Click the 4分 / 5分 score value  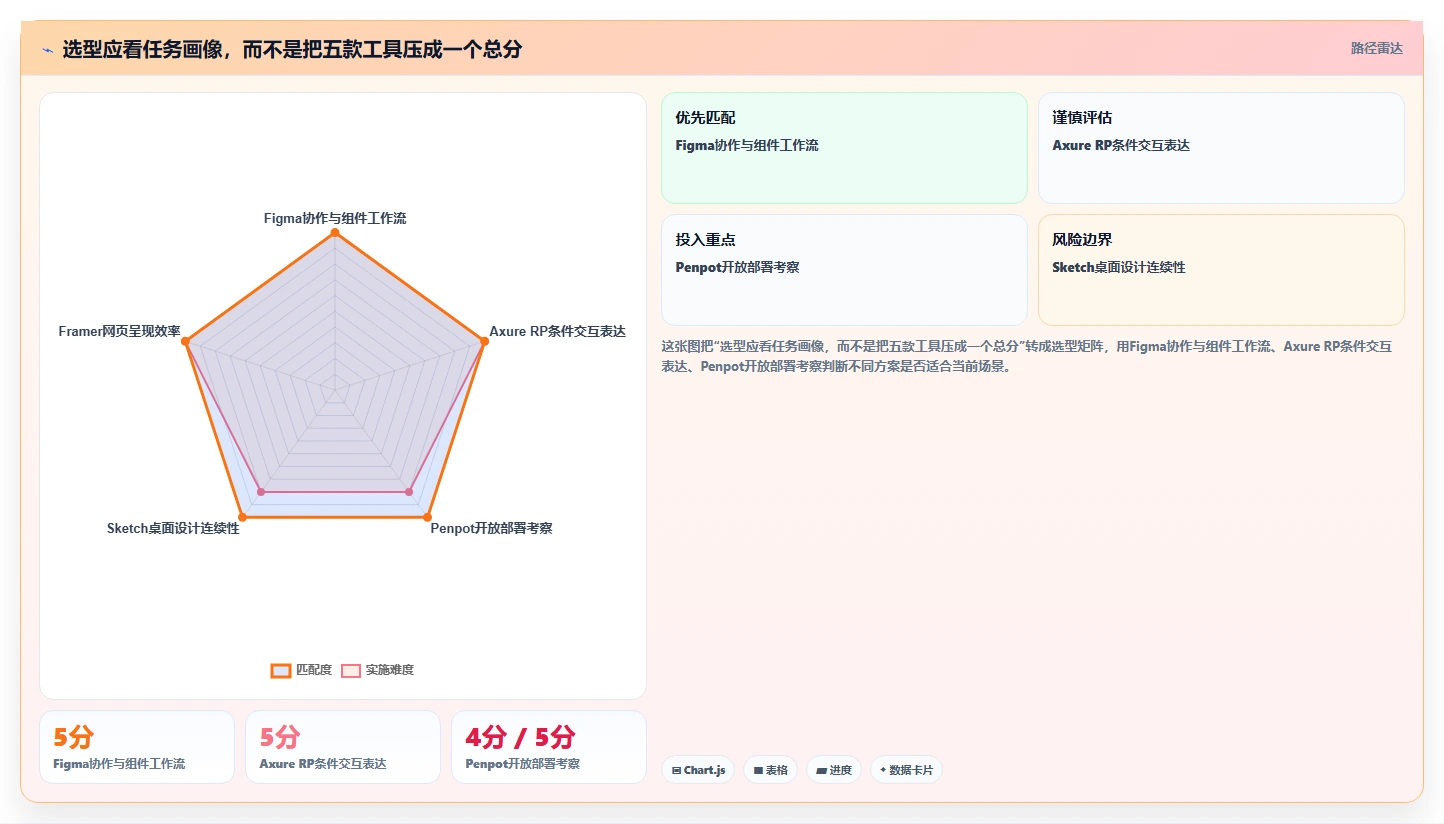point(520,738)
